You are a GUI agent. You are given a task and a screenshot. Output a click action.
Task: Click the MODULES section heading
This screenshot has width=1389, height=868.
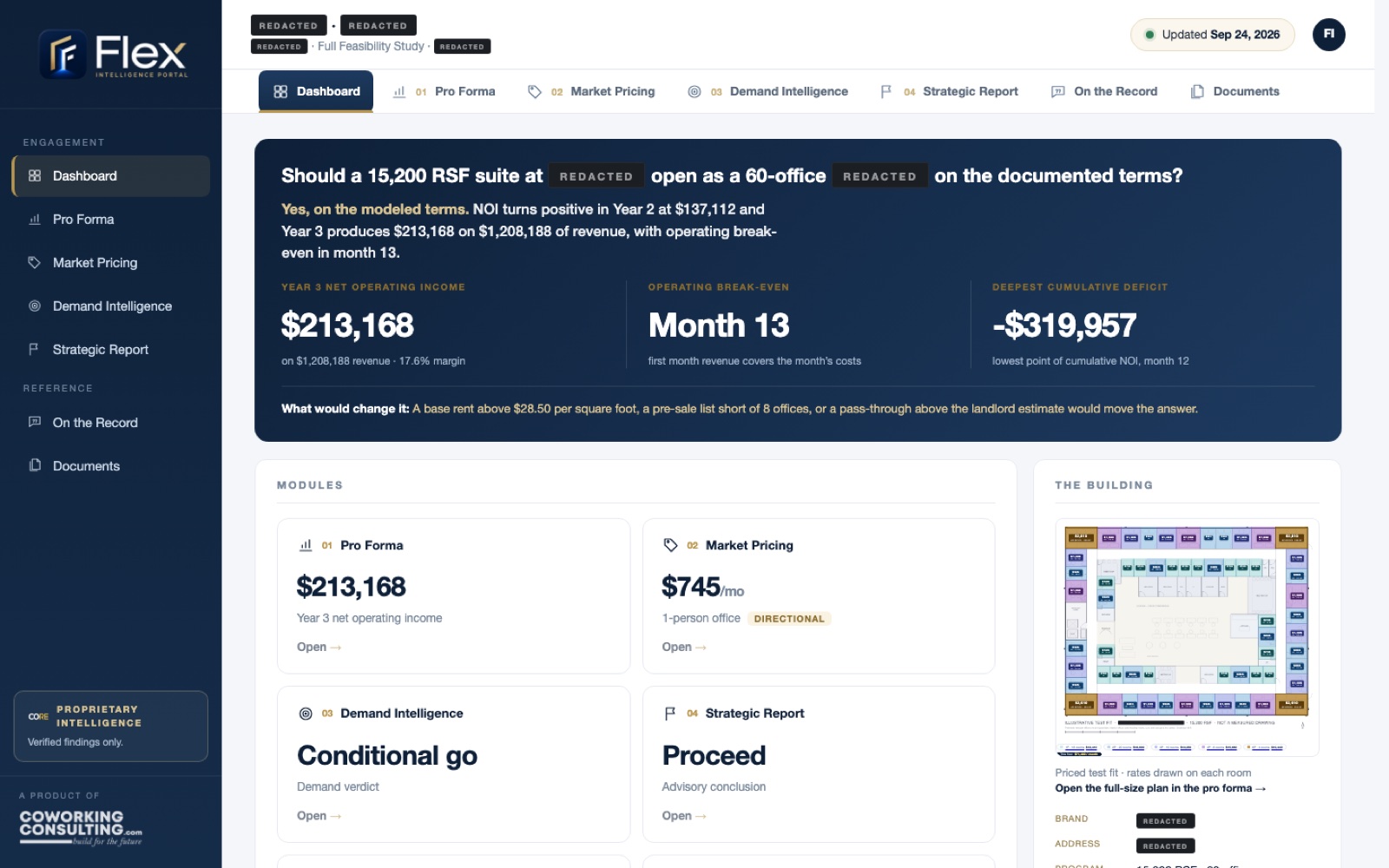coord(310,485)
